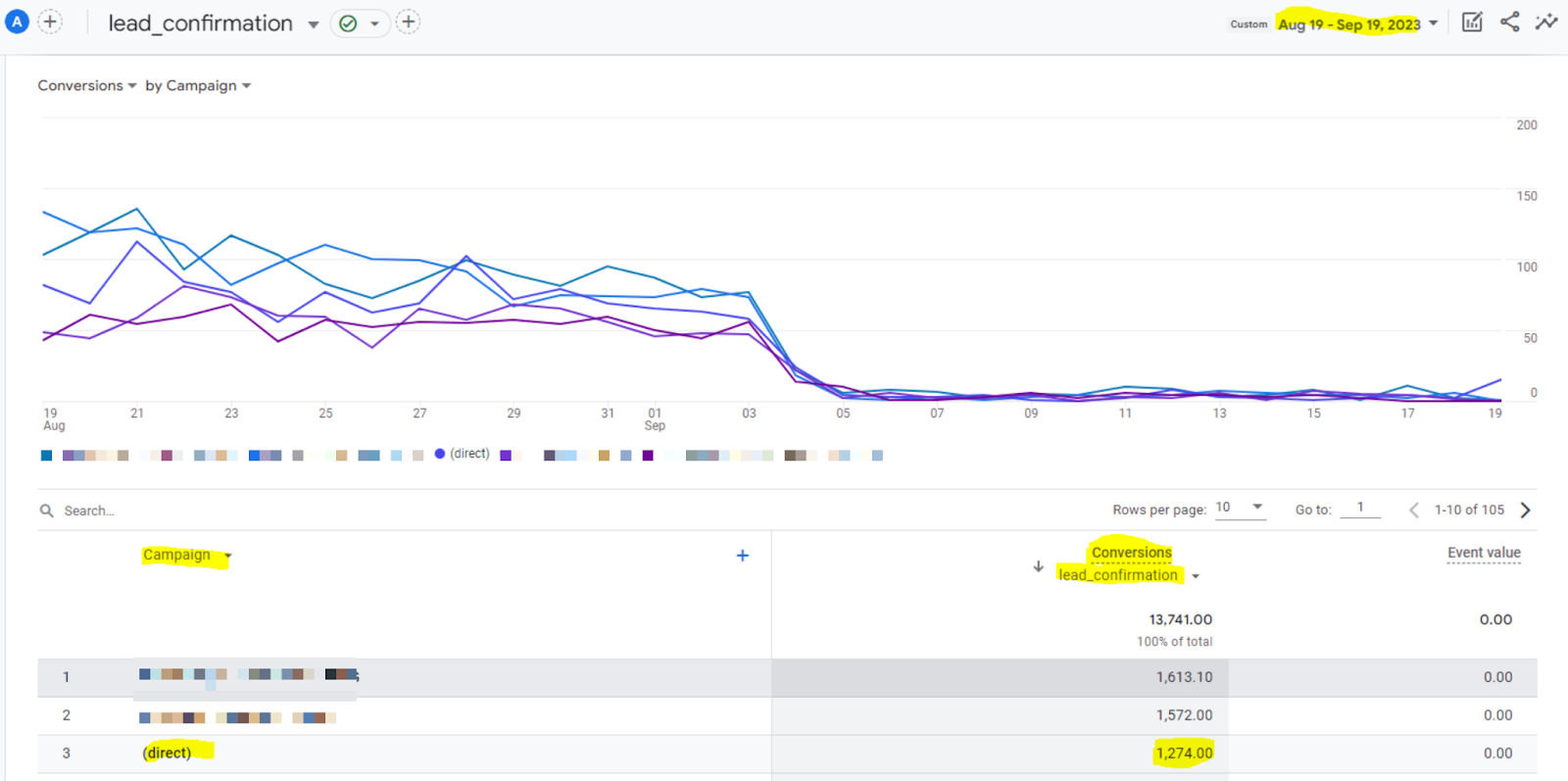Sort by Conversions using the down arrow
The width and height of the screenshot is (1568, 781).
(1039, 566)
